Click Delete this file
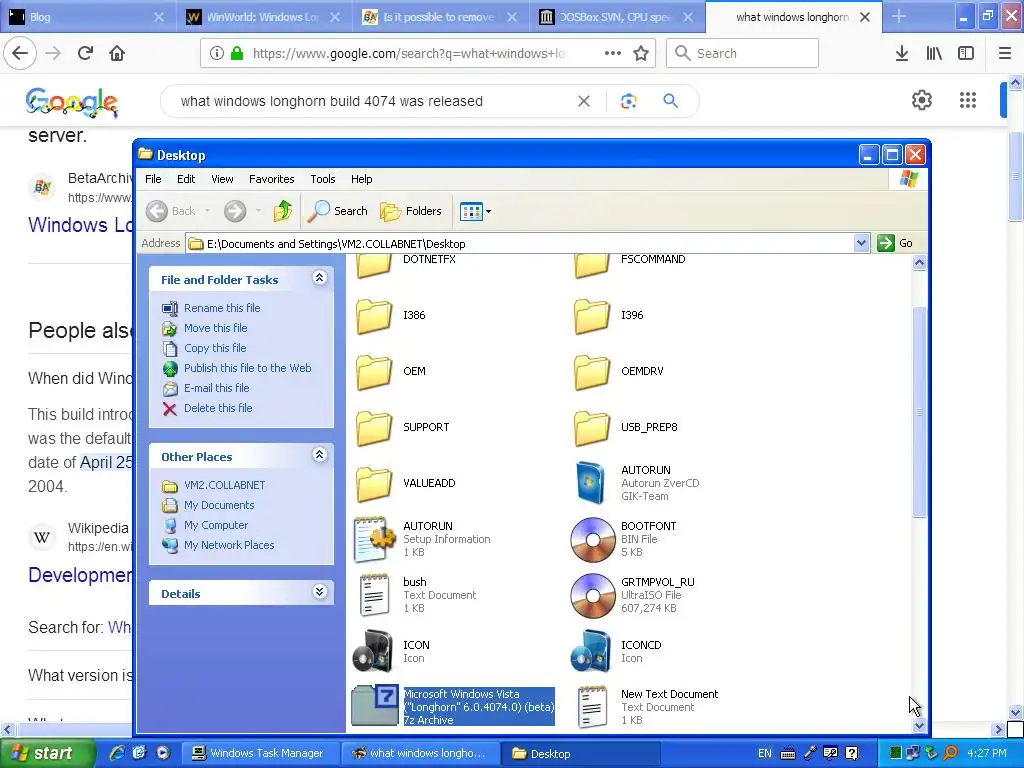Viewport: 1024px width, 768px height. pyautogui.click(x=218, y=408)
